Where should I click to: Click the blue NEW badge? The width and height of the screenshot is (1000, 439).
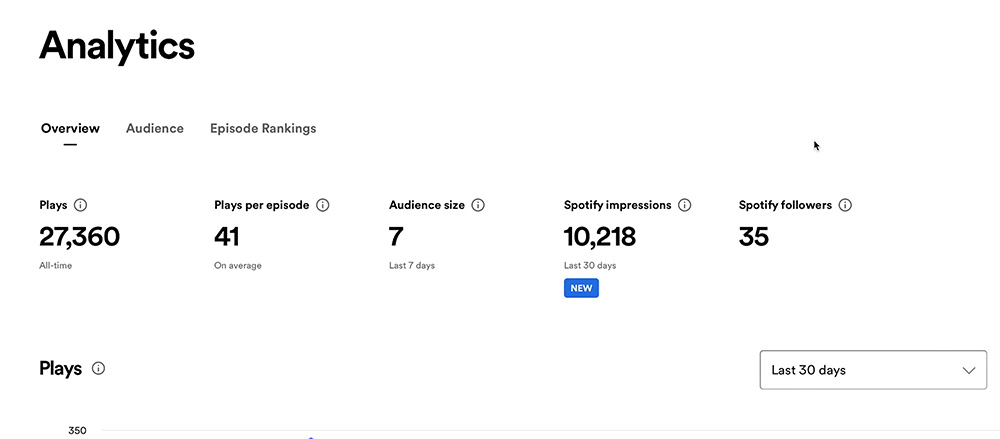pyautogui.click(x=581, y=288)
